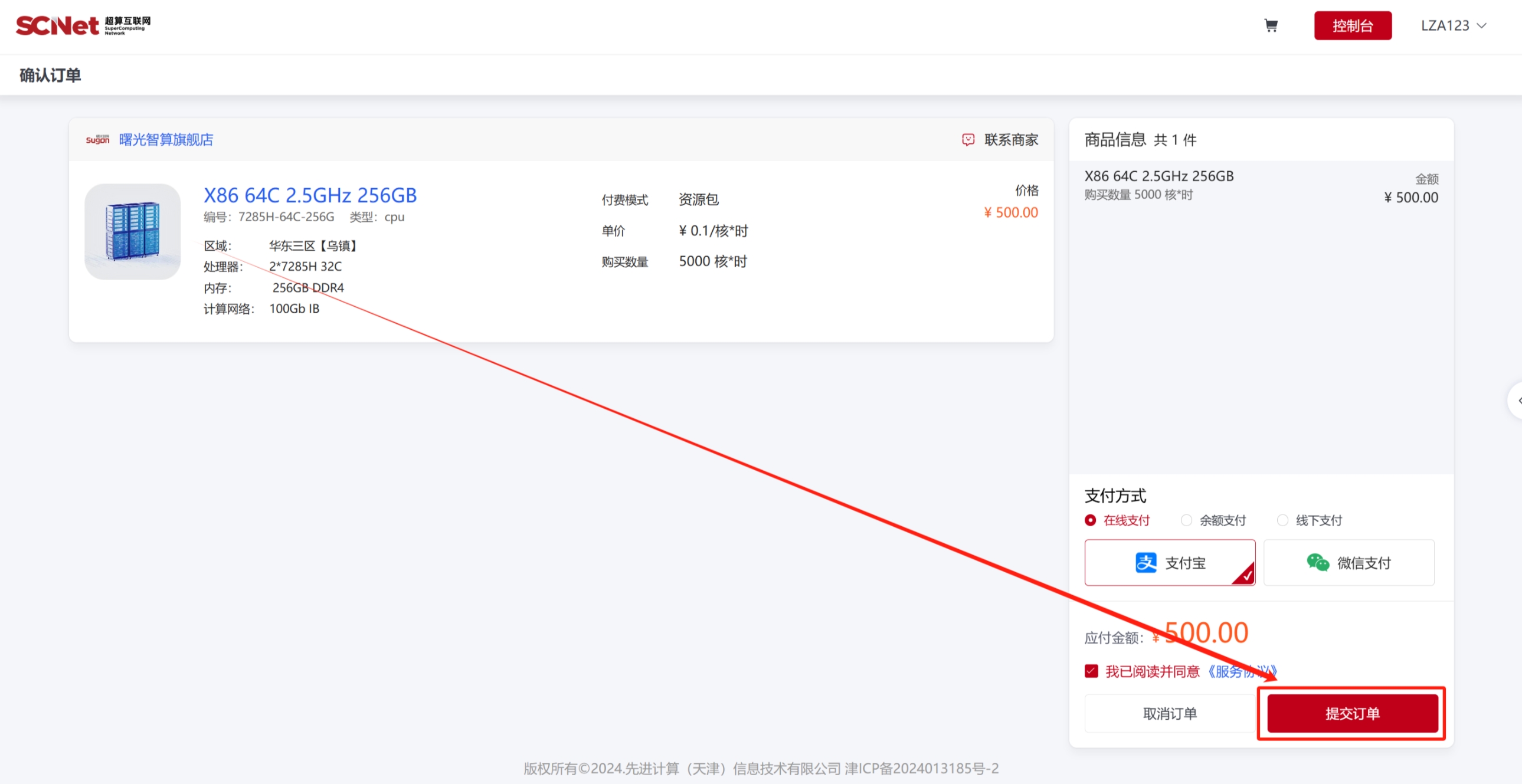Click the server product thumbnail image
1522x784 pixels.
pos(132,232)
